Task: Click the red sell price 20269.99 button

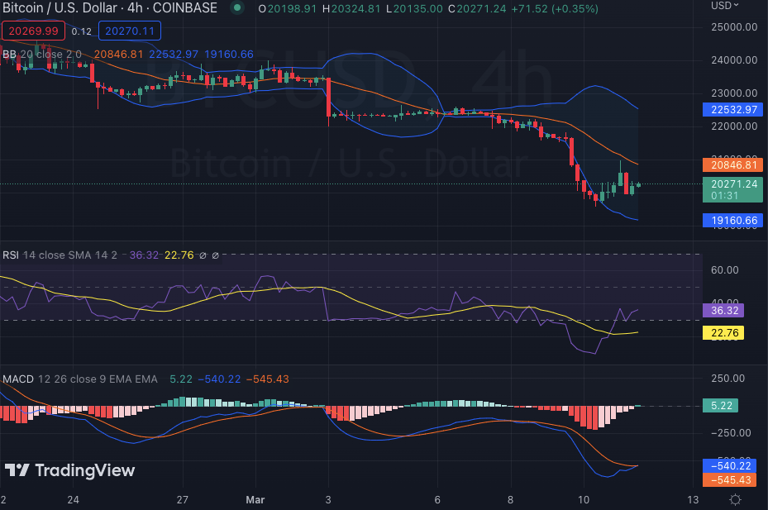Action: tap(33, 31)
